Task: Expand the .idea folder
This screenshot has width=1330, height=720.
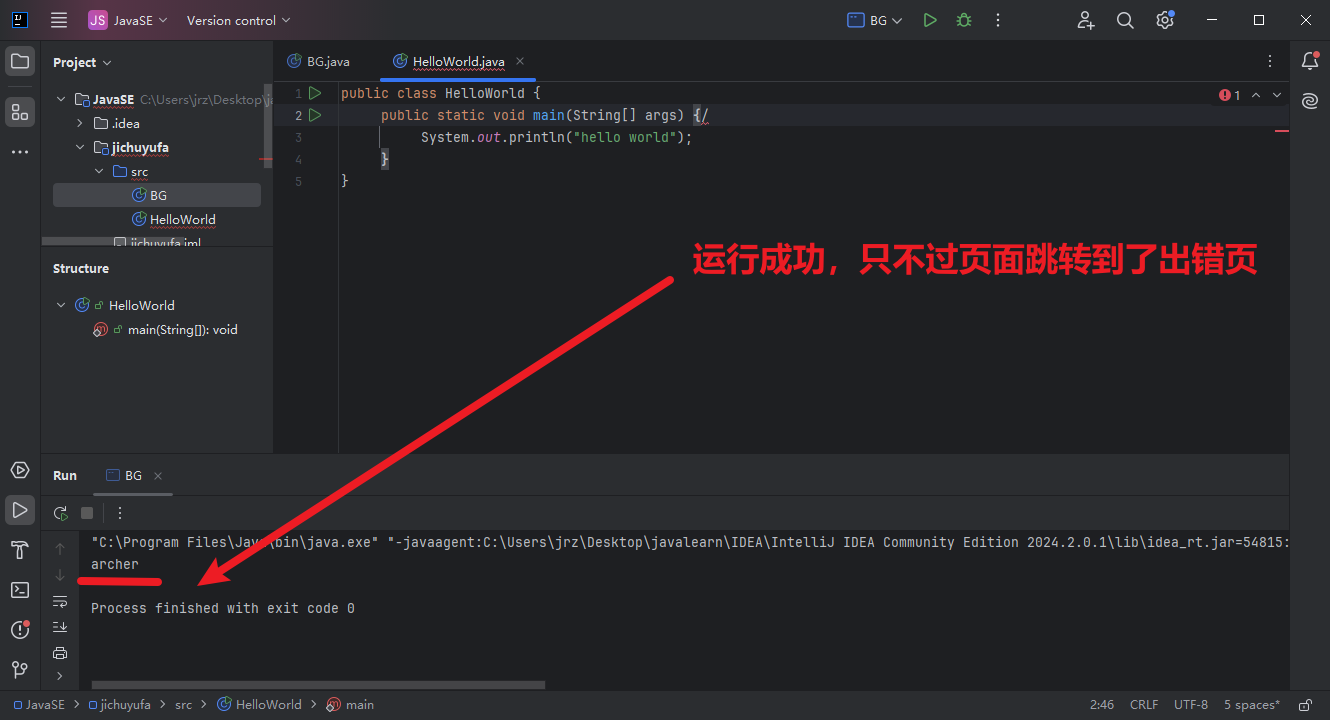Action: pyautogui.click(x=80, y=123)
